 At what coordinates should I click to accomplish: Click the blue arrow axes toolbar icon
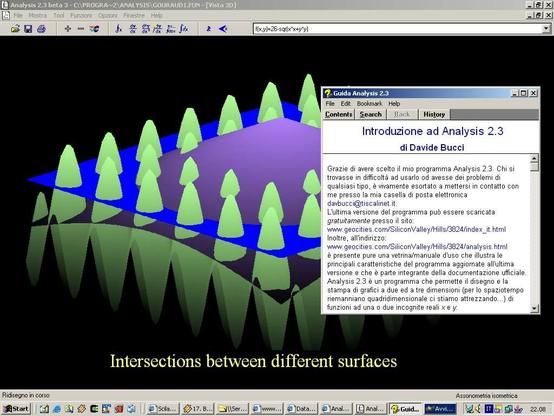(223, 29)
